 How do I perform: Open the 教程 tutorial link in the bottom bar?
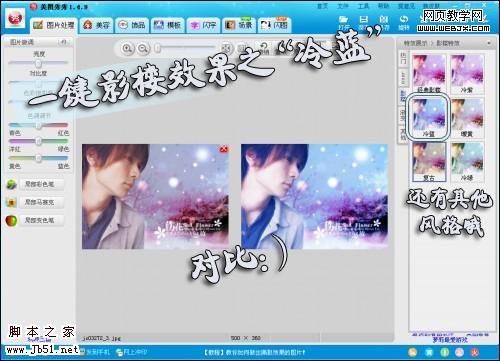pos(254,352)
